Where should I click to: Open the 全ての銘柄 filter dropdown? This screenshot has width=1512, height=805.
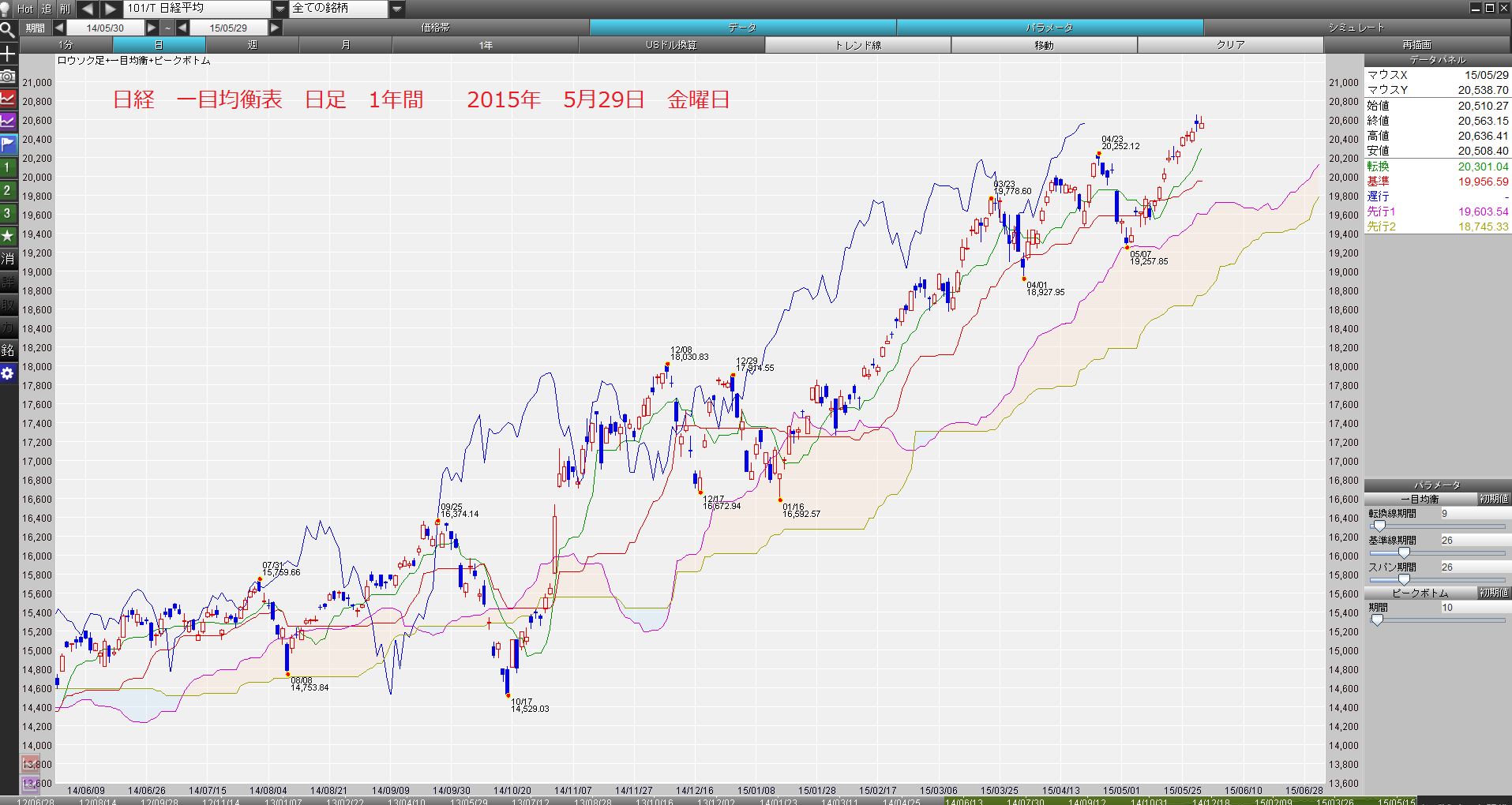click(x=397, y=9)
